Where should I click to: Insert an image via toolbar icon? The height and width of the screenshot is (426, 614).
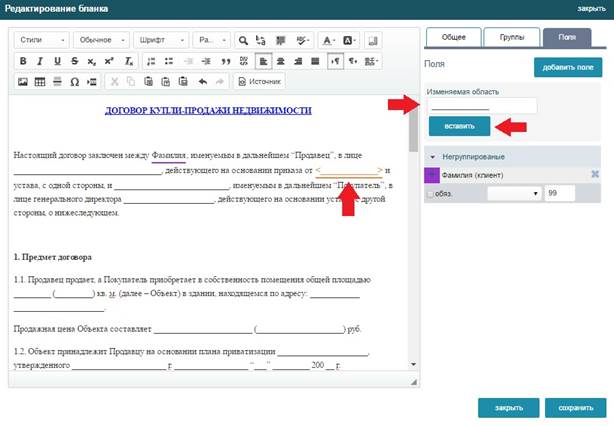pos(24,81)
